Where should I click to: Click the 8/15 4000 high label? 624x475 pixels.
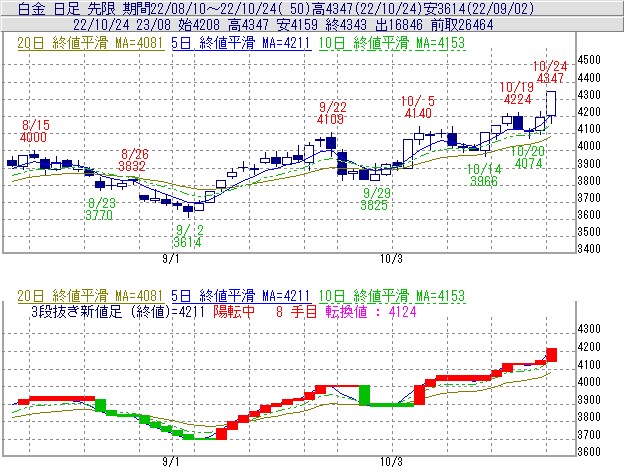point(34,131)
